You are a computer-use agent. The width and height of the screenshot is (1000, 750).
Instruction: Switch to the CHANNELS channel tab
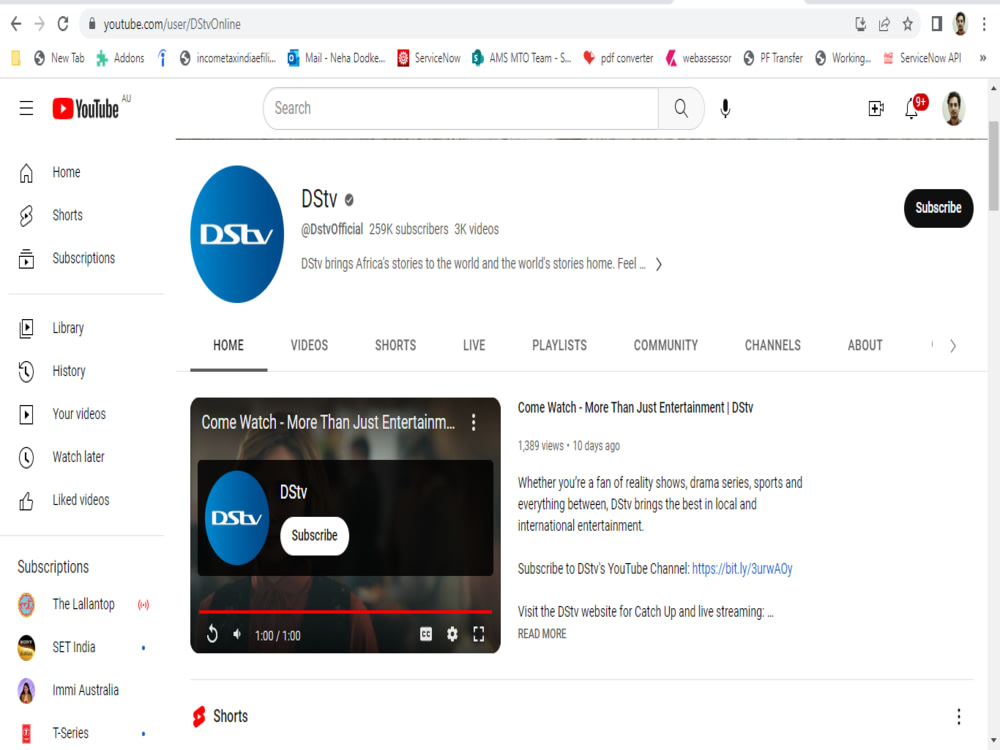tap(772, 346)
